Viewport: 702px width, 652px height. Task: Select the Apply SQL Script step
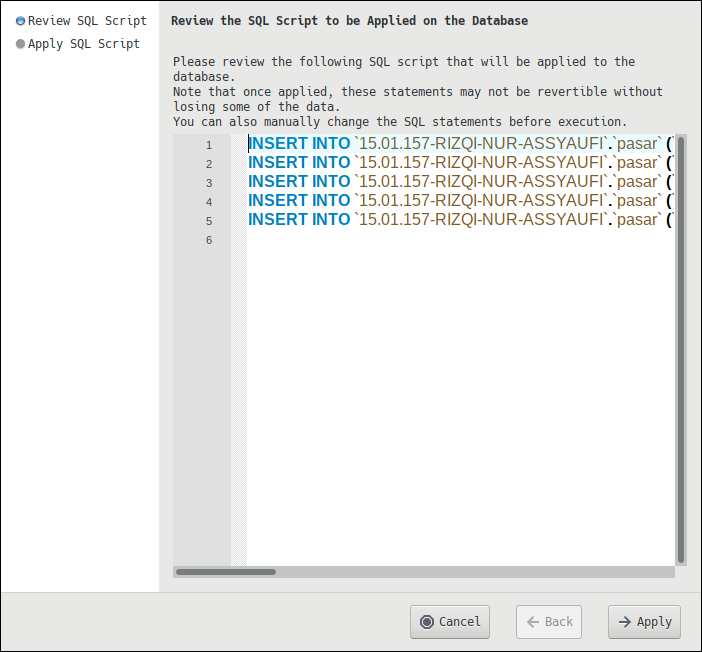(x=83, y=44)
